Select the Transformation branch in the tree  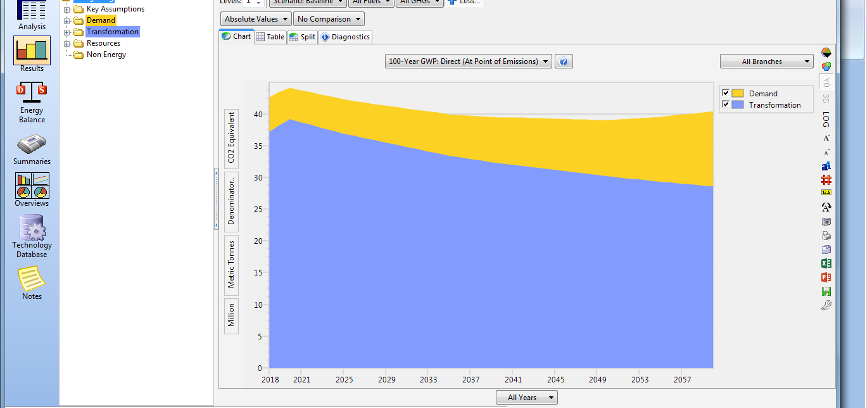(113, 32)
